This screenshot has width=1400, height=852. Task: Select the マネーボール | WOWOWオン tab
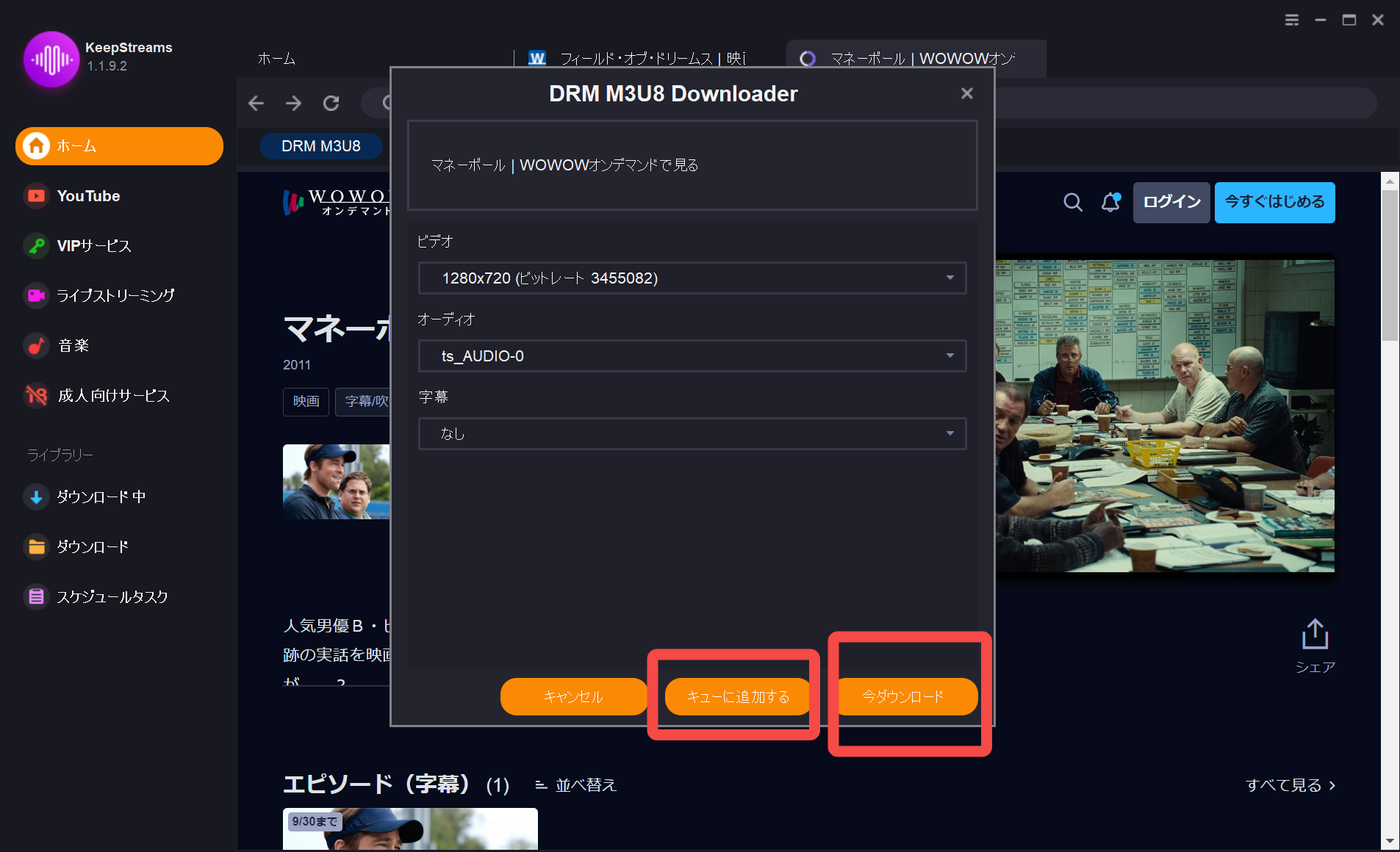(x=916, y=59)
